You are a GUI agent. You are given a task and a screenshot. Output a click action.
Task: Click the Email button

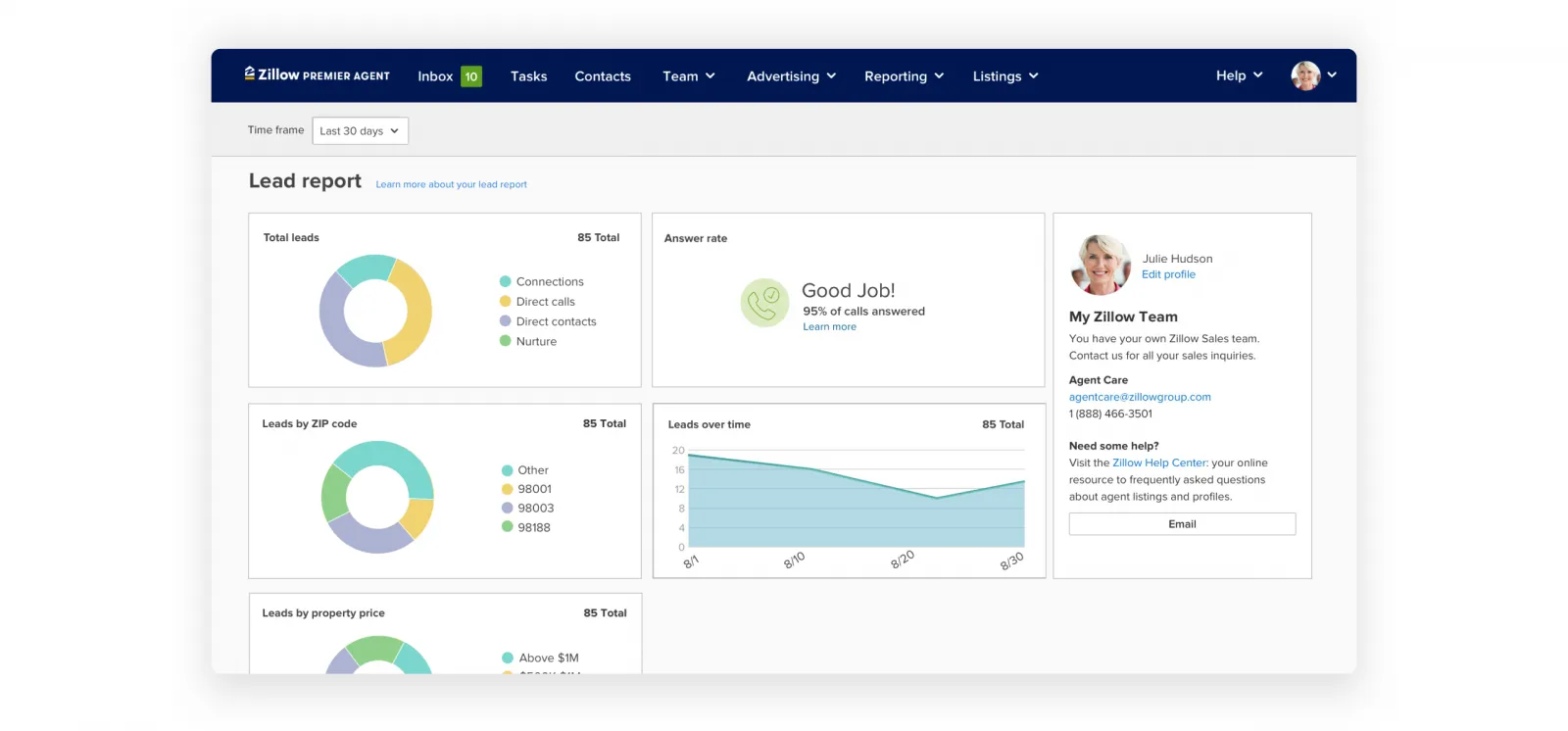[x=1182, y=524]
